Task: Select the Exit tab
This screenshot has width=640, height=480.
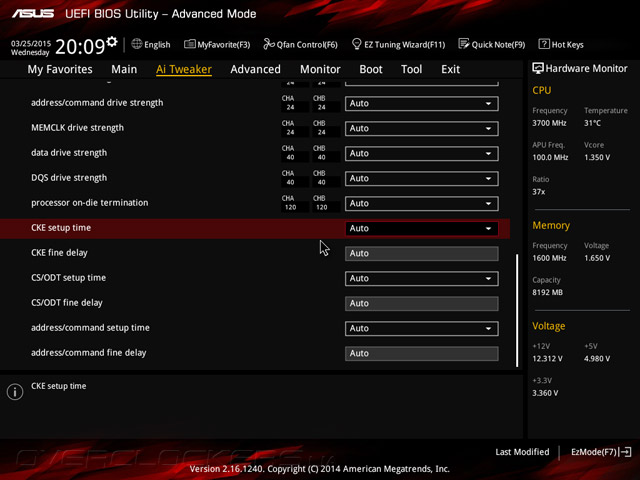Action: tap(451, 69)
